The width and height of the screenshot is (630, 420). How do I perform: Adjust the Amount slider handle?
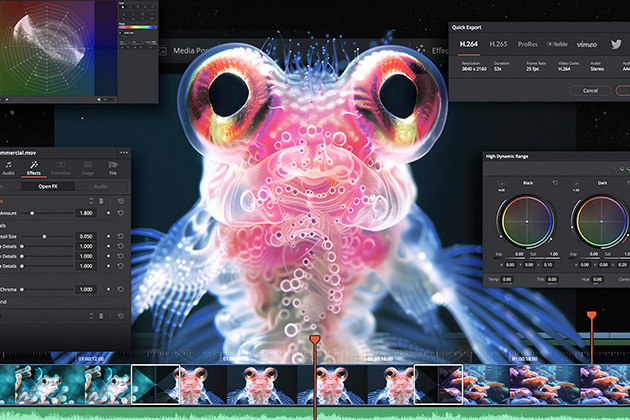point(32,213)
